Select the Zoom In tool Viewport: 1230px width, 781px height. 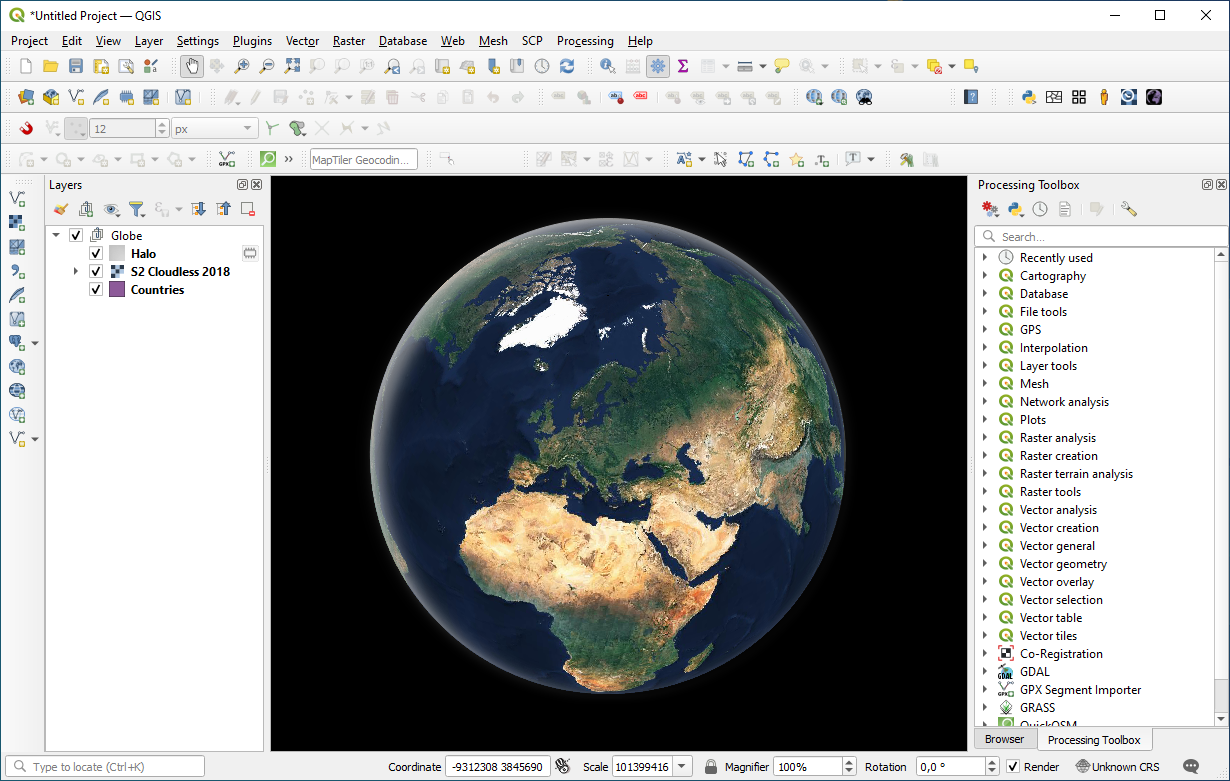click(x=241, y=66)
